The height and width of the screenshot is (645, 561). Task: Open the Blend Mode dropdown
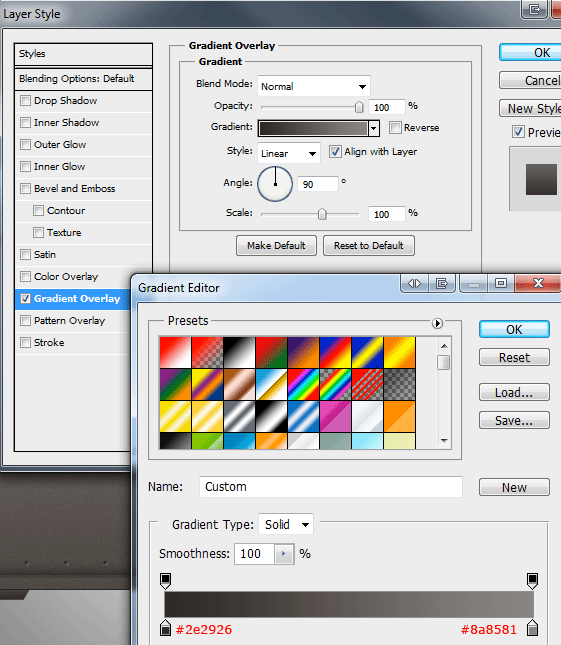click(314, 86)
